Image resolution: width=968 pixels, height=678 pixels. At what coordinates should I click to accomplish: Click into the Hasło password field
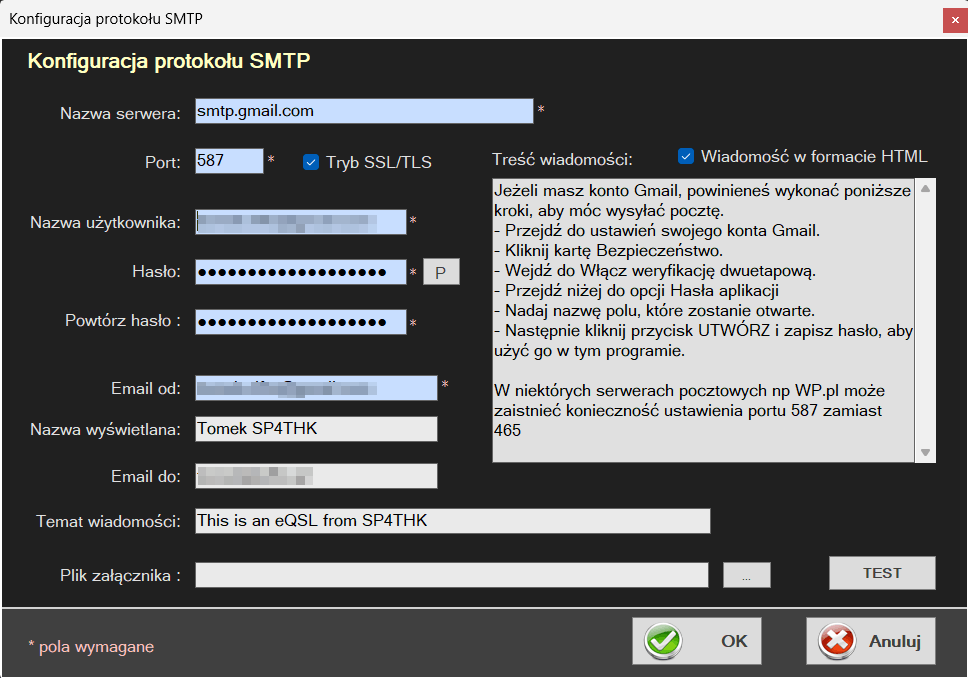tap(301, 272)
